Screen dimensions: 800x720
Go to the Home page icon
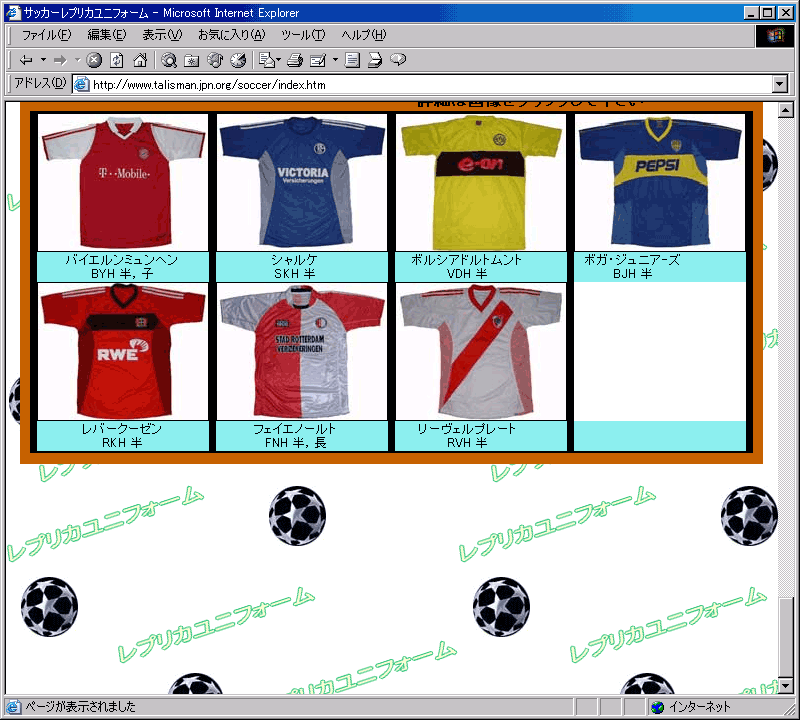point(140,60)
